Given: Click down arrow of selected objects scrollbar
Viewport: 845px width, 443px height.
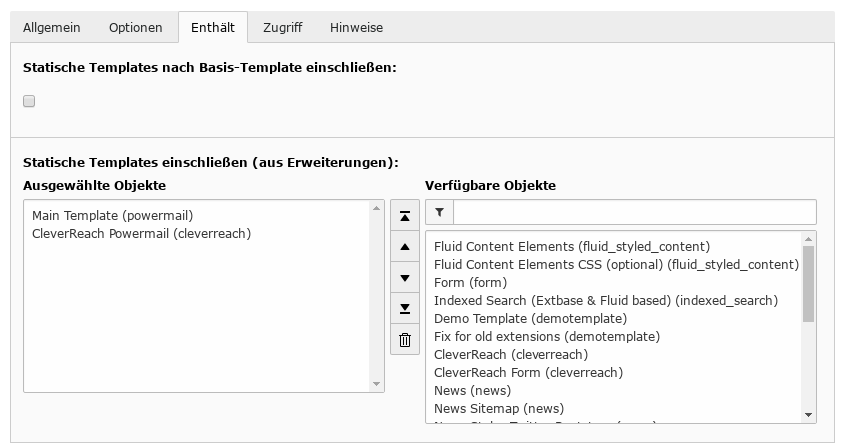Looking at the screenshot, I should (376, 384).
